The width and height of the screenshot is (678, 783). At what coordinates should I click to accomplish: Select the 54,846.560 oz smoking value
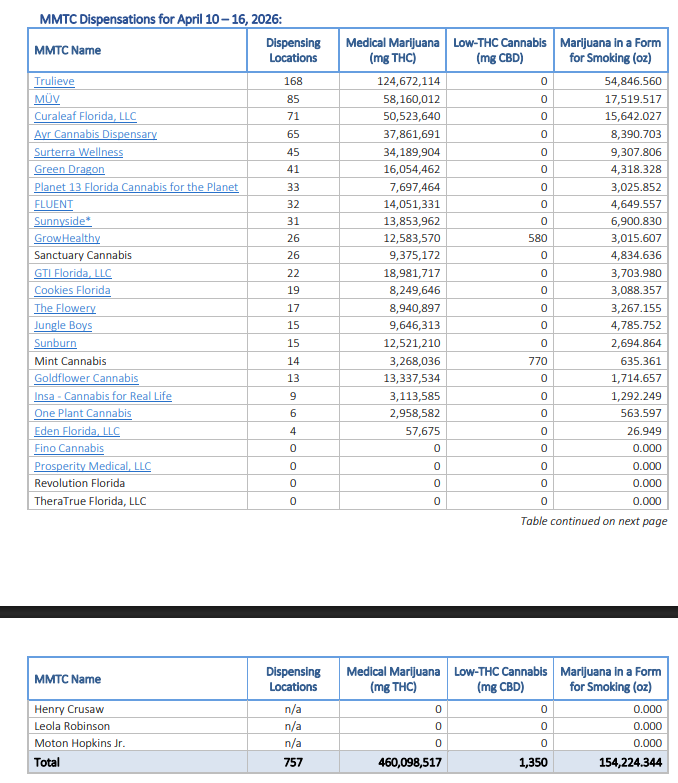[633, 81]
